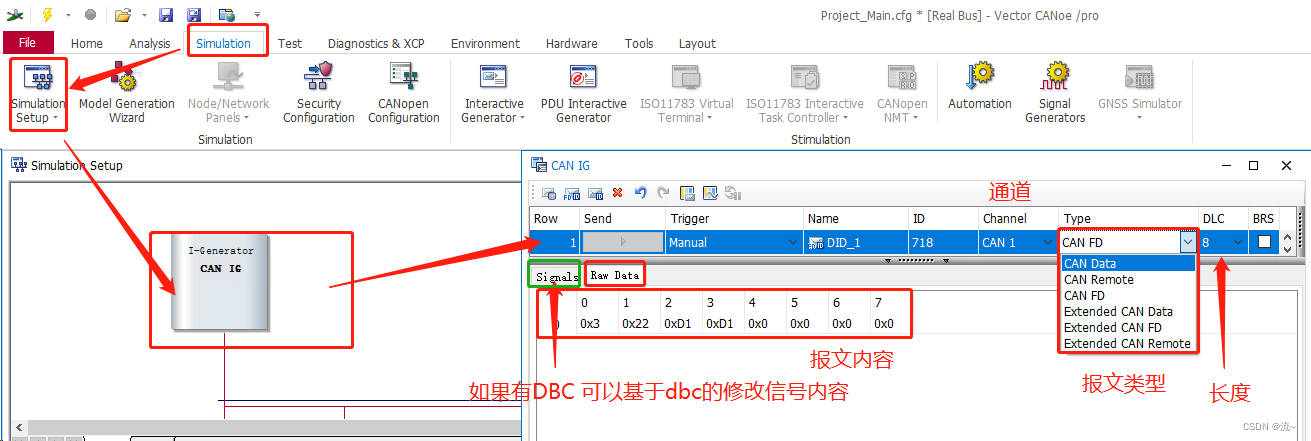Screen dimensions: 1311x441
Task: Start measurement with the lightning bolt icon
Action: (x=48, y=15)
